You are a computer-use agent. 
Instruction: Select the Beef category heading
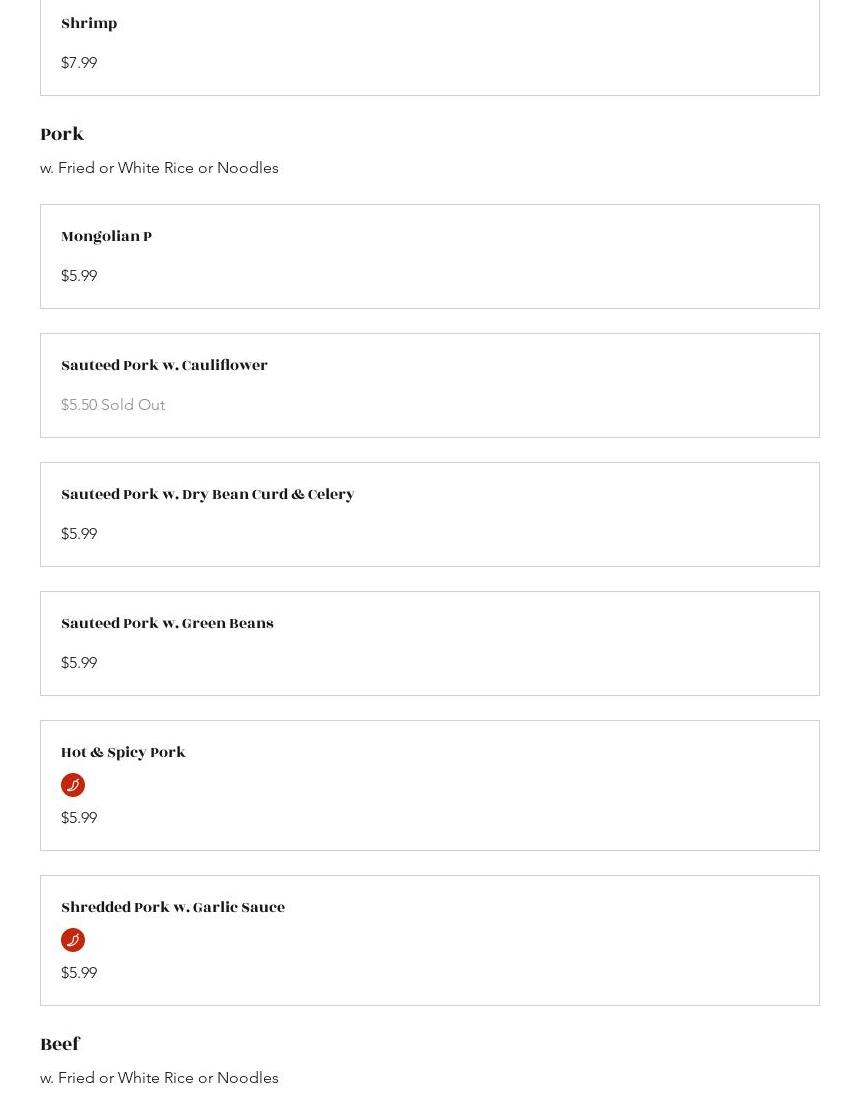point(60,1044)
